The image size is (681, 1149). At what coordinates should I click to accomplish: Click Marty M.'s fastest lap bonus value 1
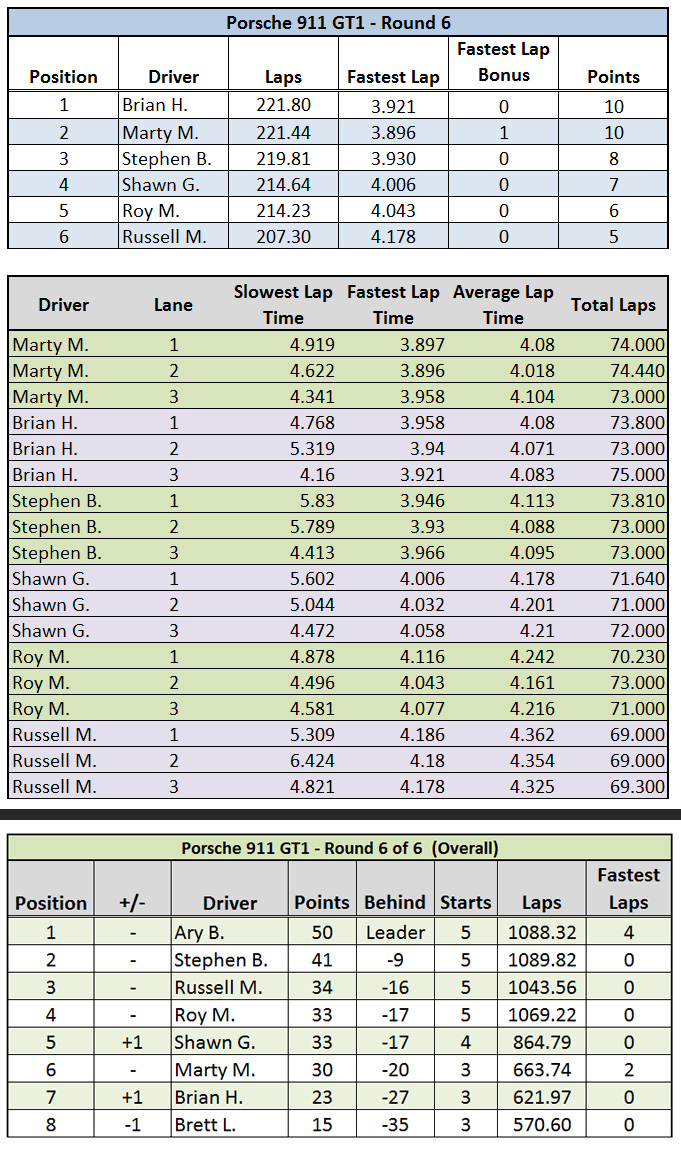[x=503, y=132]
